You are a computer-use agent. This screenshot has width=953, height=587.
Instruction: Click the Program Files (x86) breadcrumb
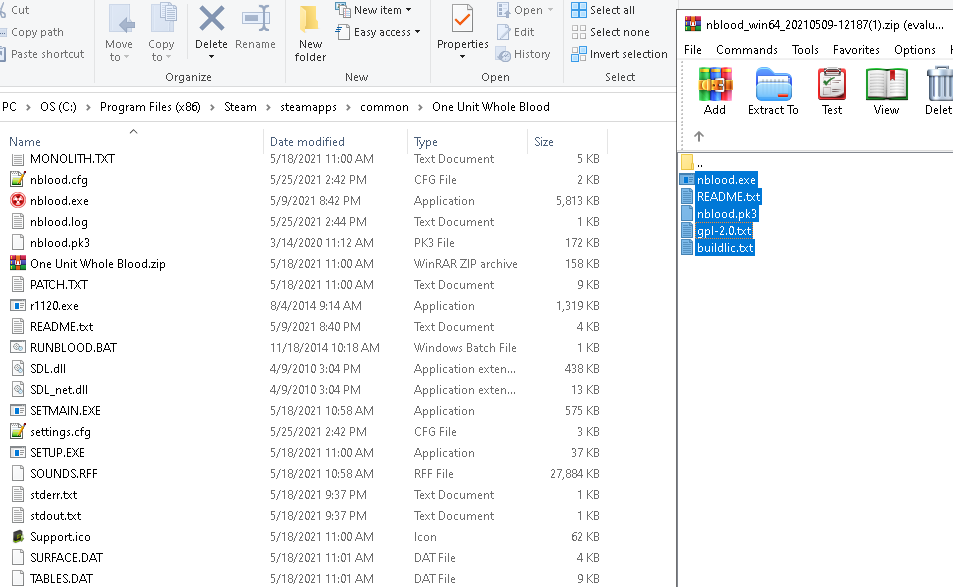click(x=150, y=107)
